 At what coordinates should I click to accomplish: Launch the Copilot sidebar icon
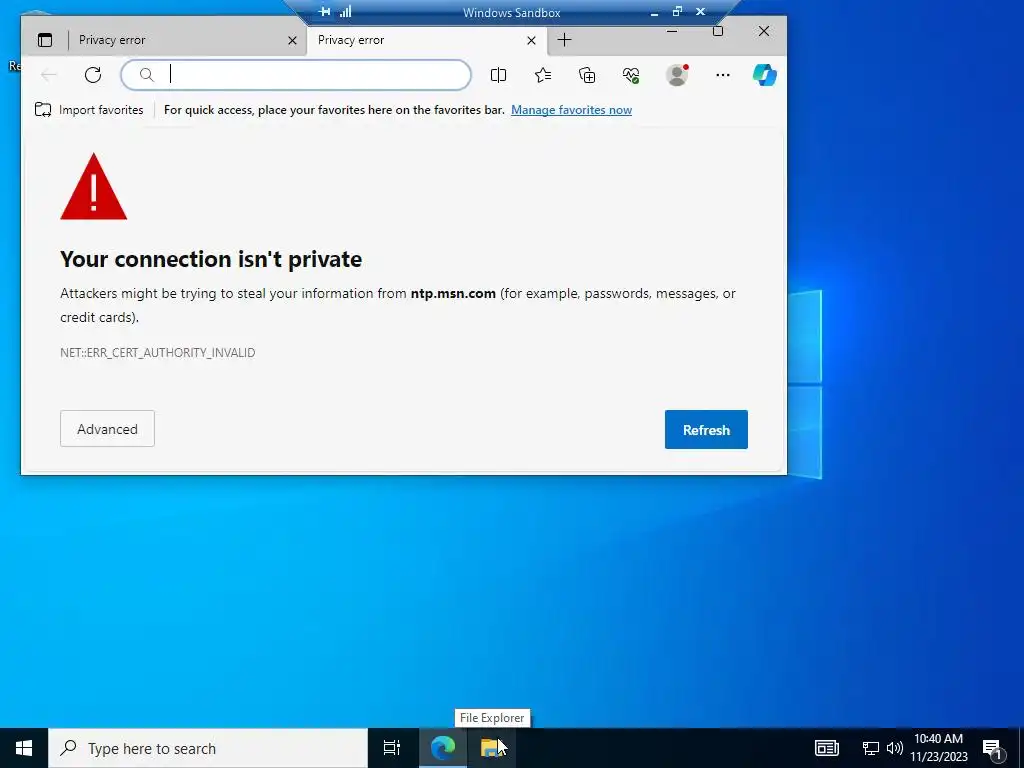(x=764, y=75)
